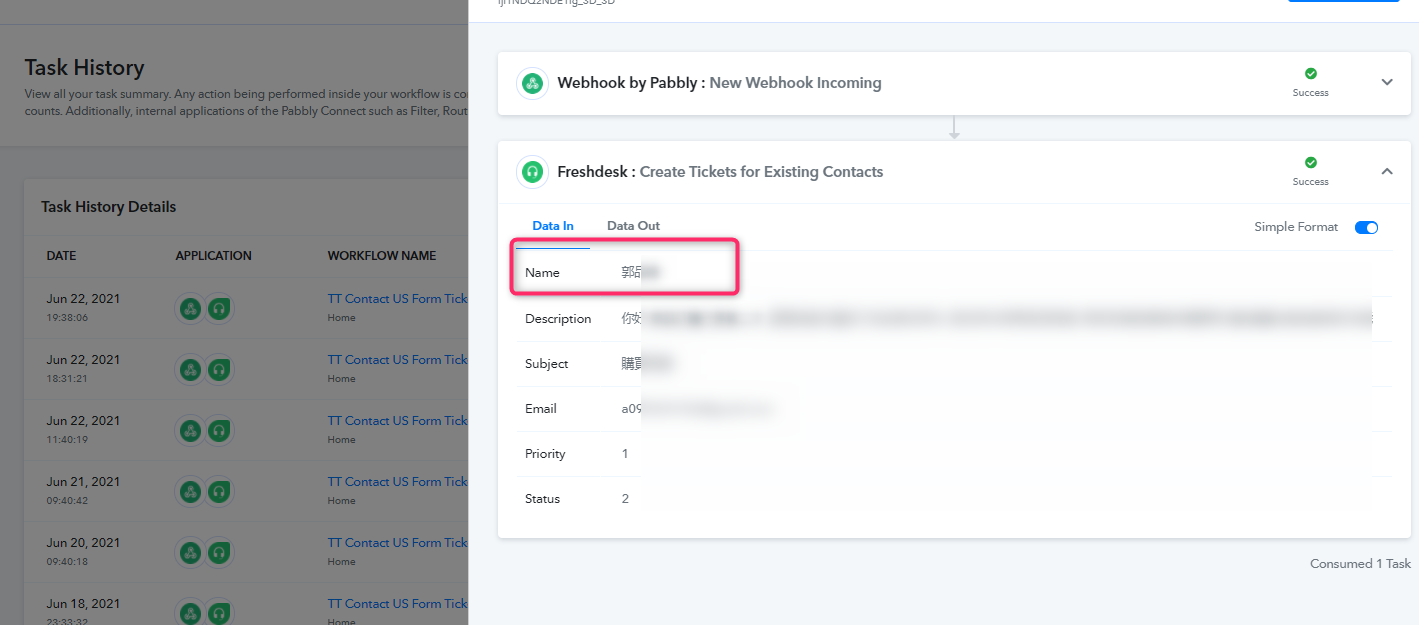Viewport: 1419px width, 625px height.
Task: Toggle the Simple Format switch
Action: coord(1366,227)
